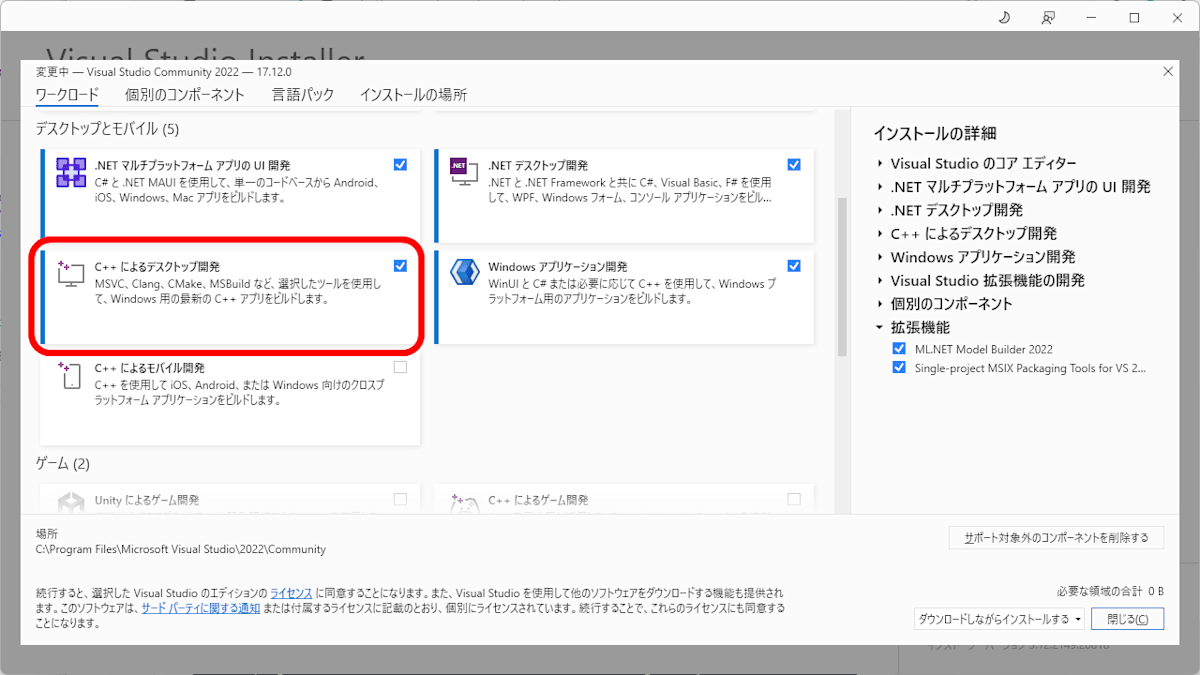Check C++ によるゲーム開発 checkbox
This screenshot has height=675, width=1200.
794,499
